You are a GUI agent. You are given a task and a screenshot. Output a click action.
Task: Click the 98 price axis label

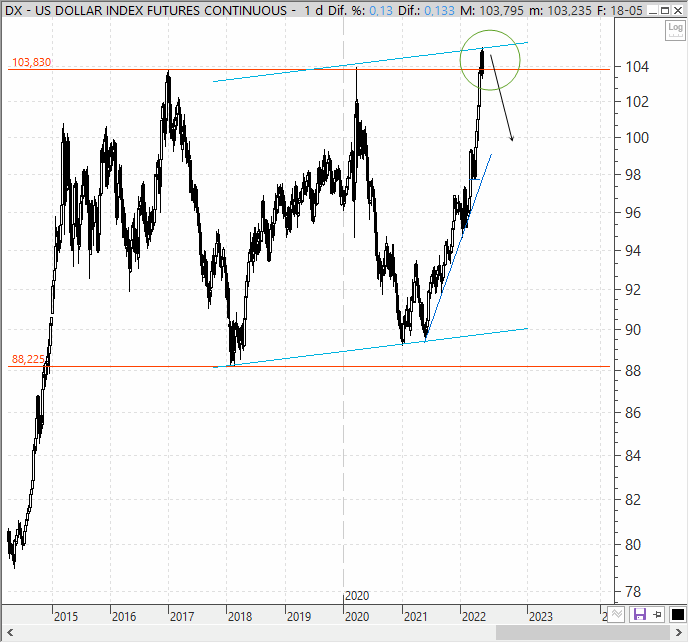click(x=633, y=175)
